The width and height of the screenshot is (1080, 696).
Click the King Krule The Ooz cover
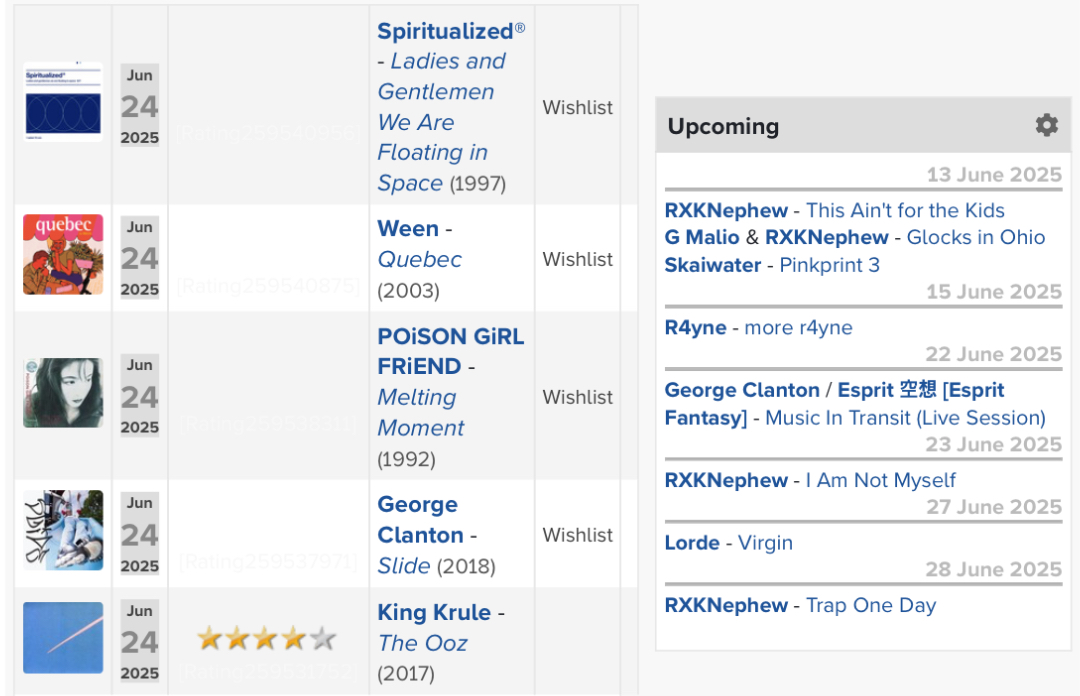coord(63,637)
